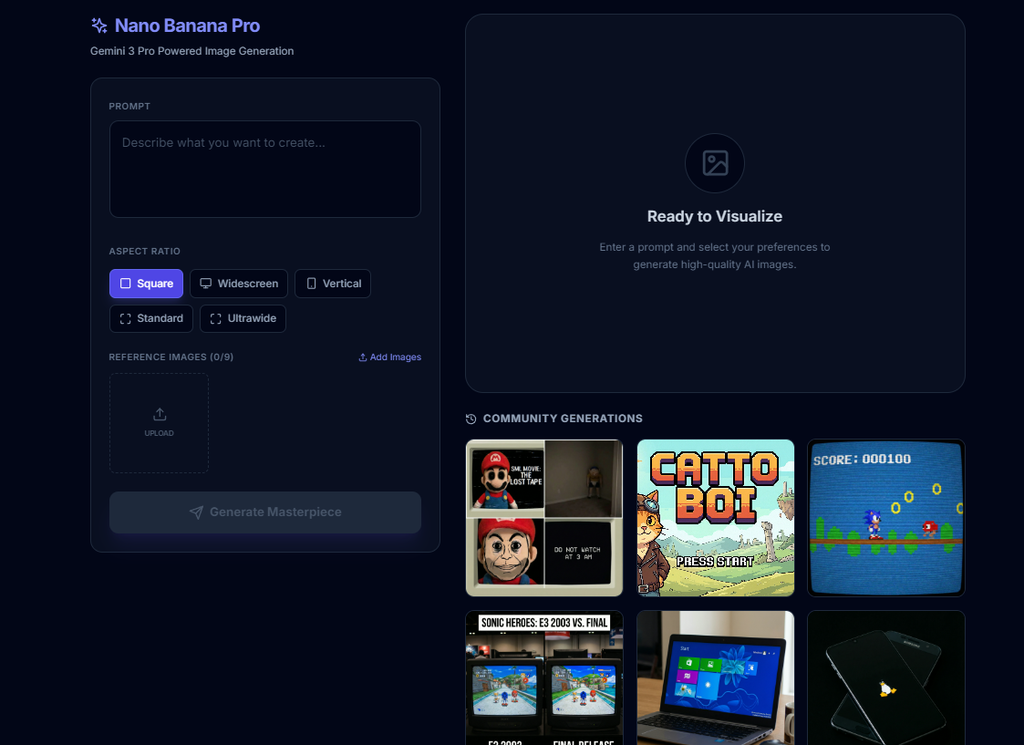Viewport: 1024px width, 745px height.
Task: Click the upload arrow icon next to Add Images
Action: coord(362,357)
